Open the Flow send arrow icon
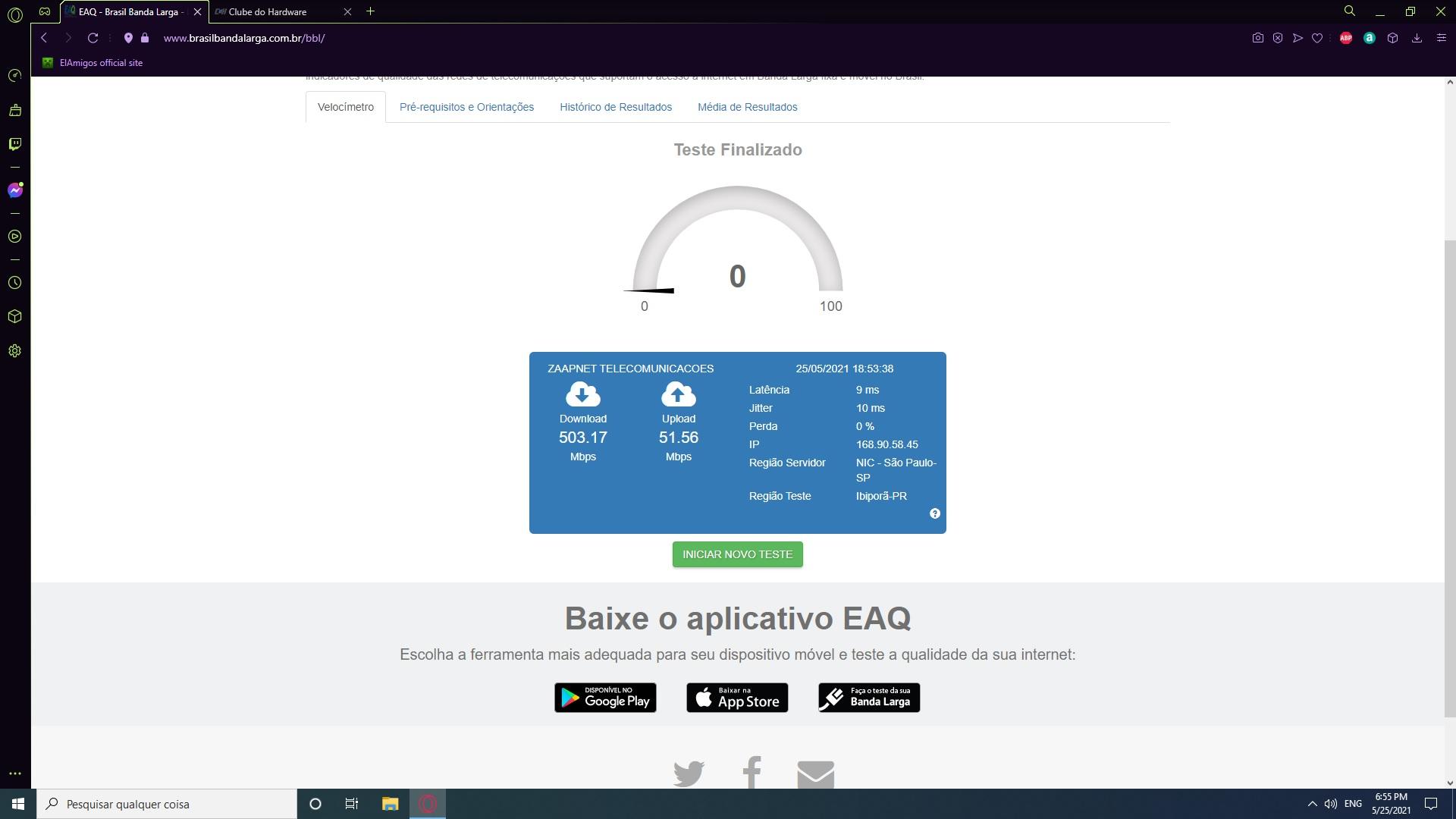This screenshot has height=819, width=1456. point(1298,38)
